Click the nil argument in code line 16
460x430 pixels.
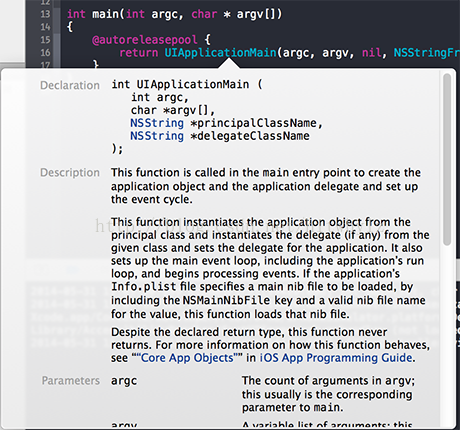(x=371, y=53)
